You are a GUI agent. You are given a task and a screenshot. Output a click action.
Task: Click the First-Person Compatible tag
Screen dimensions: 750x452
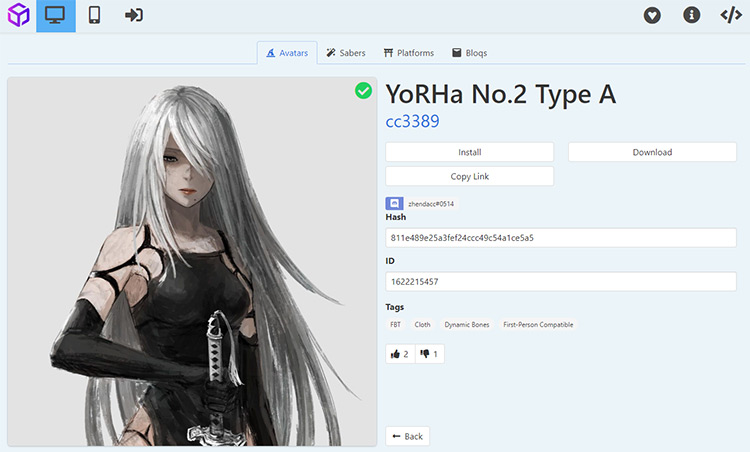tap(538, 325)
